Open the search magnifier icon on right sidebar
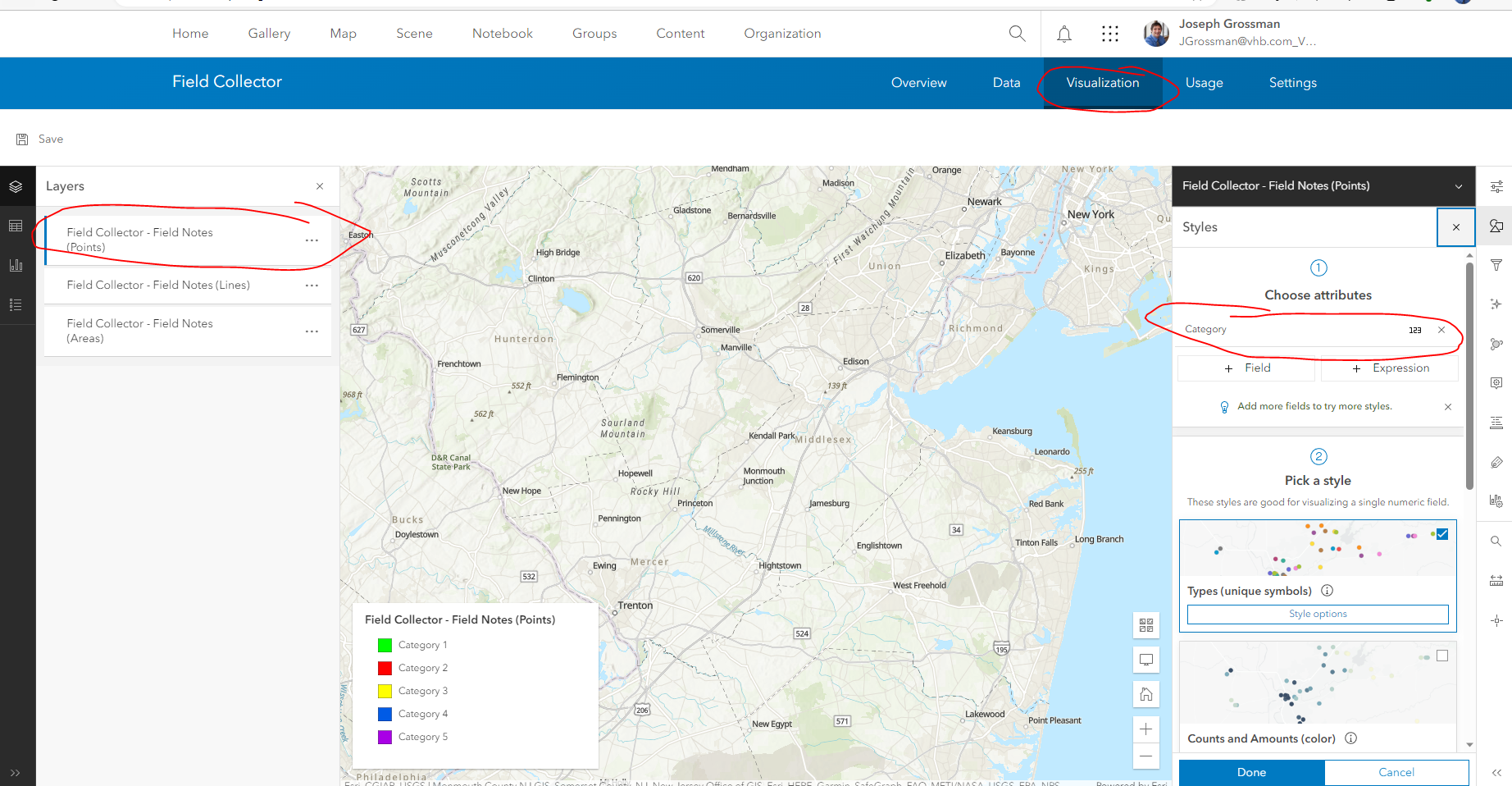The height and width of the screenshot is (786, 1512). tap(1497, 541)
